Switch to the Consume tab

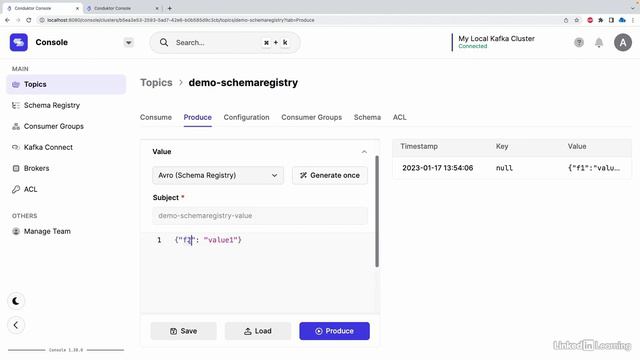click(156, 118)
